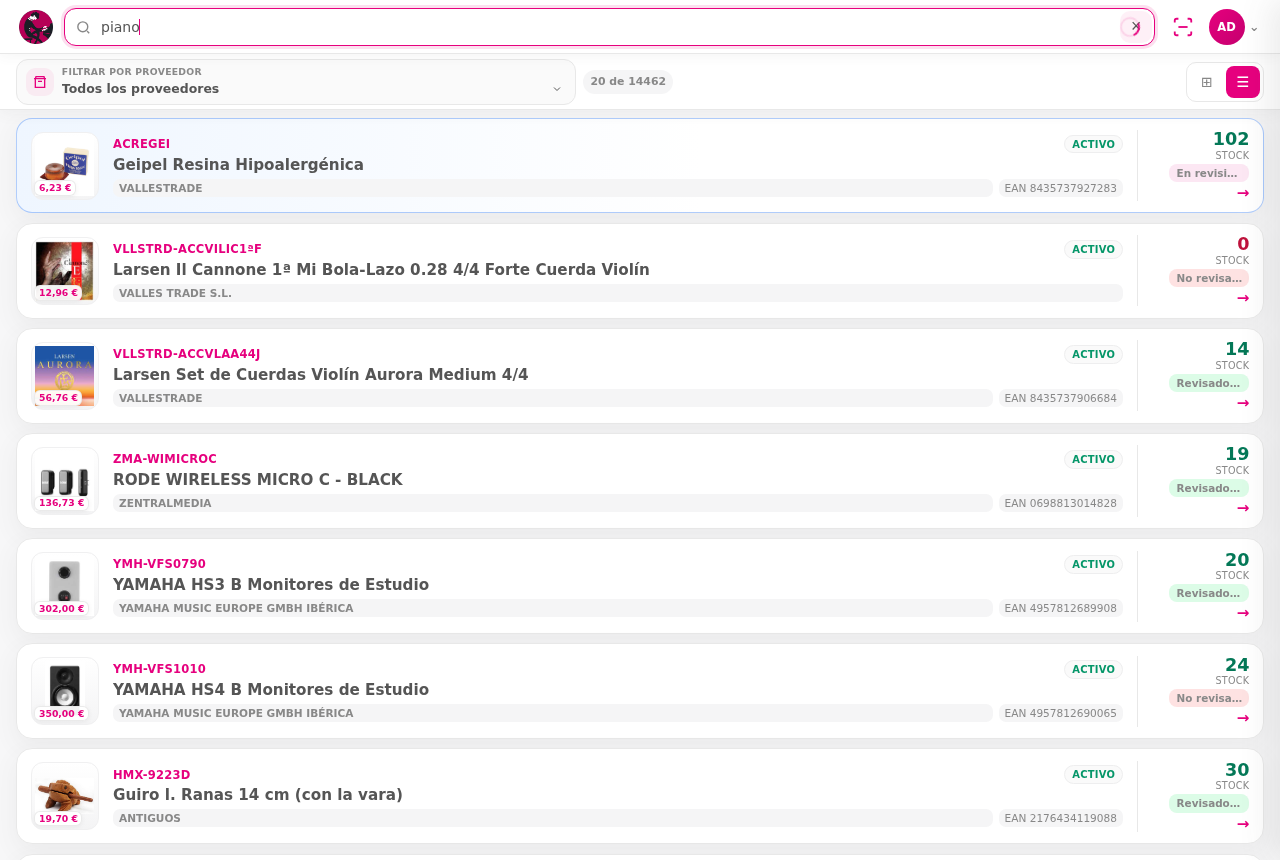Click SKU code ZMA-WIMICROC
The image size is (1280, 860).
coord(165,459)
